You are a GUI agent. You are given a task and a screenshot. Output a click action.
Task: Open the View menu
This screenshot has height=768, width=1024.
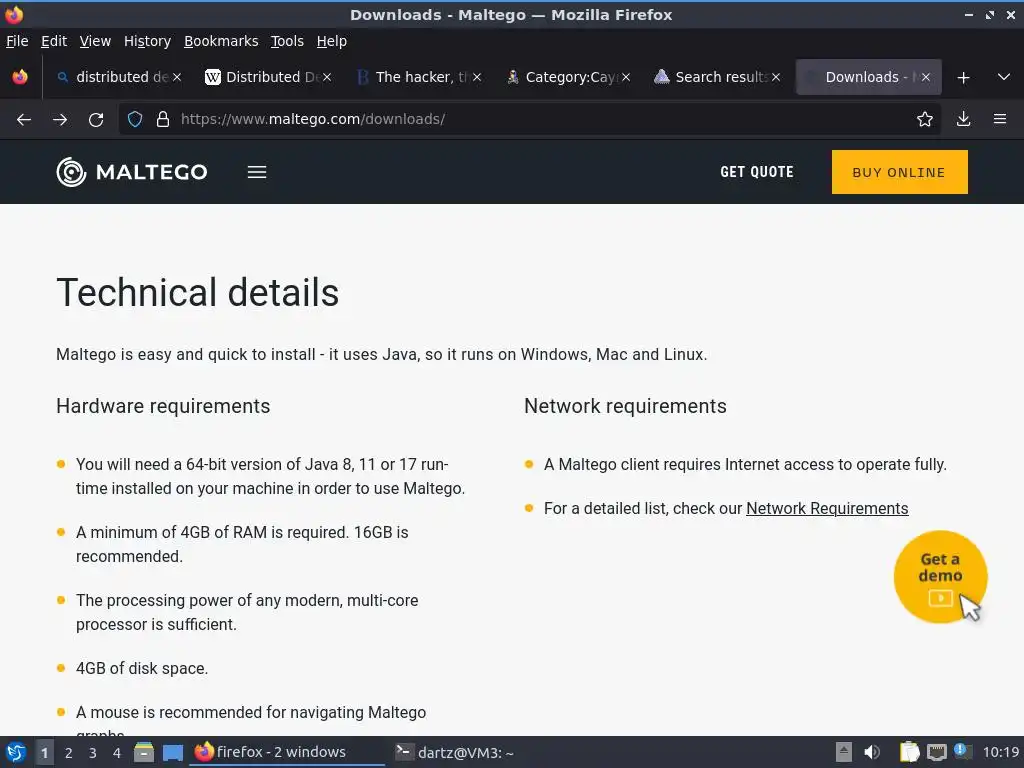[x=95, y=41]
